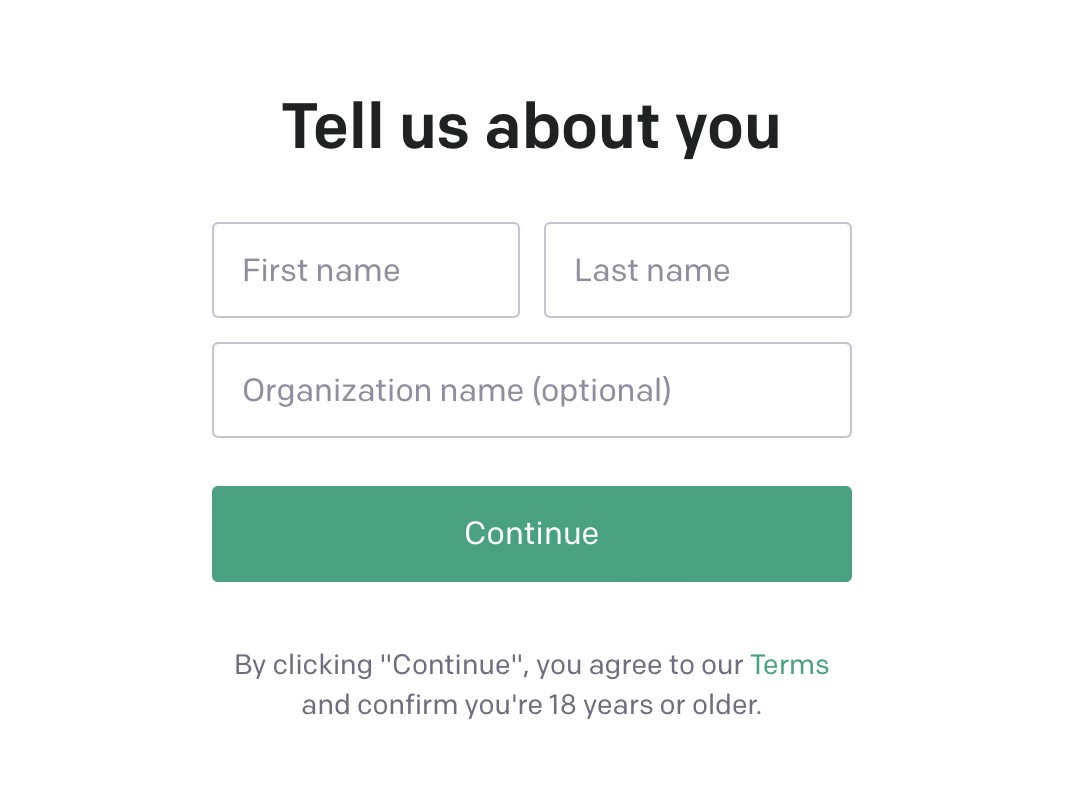Select the Organization name (optional) field
The height and width of the screenshot is (804, 1076).
[531, 390]
